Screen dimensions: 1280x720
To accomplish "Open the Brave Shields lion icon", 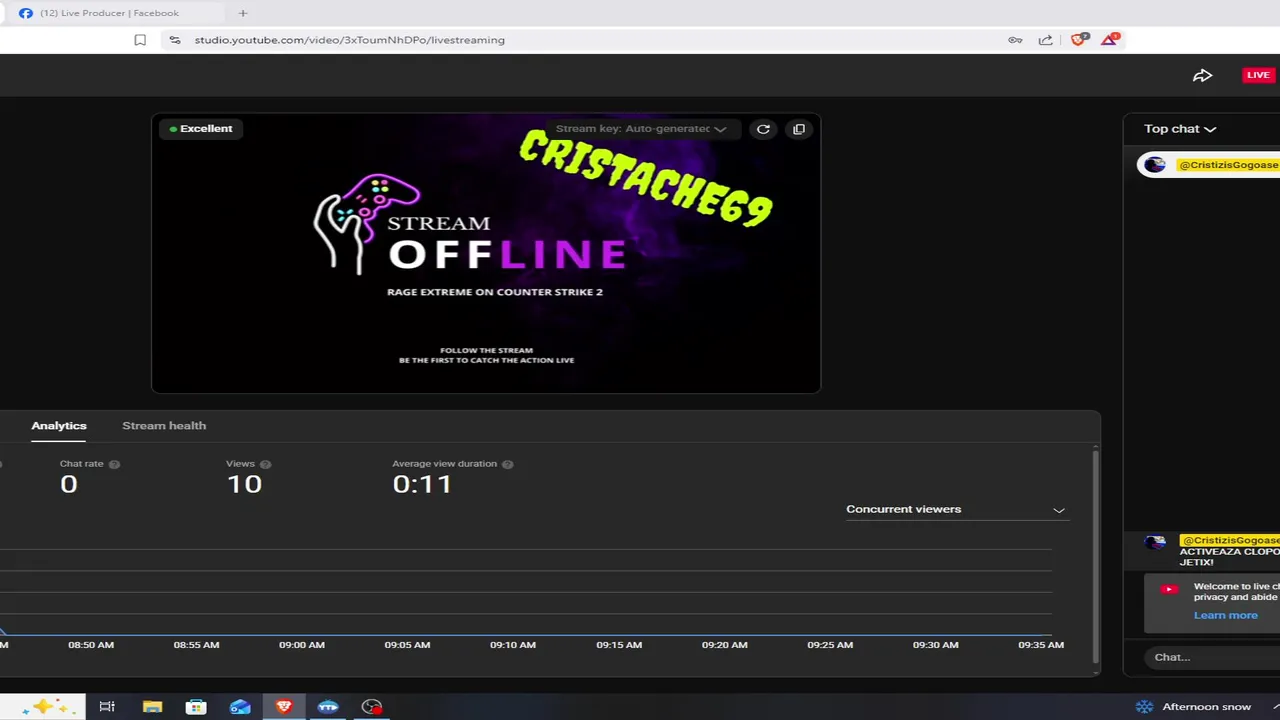I will click(x=1078, y=40).
